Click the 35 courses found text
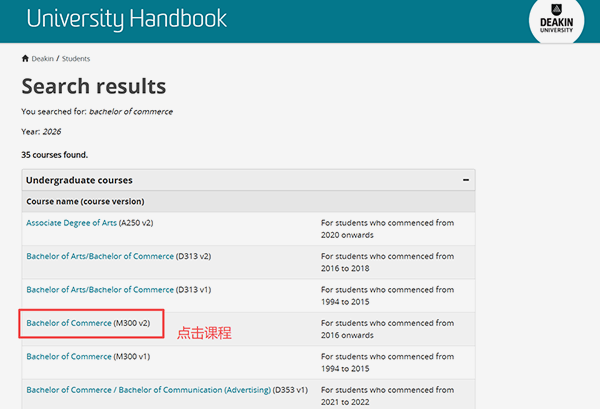This screenshot has height=409, width=600. click(x=55, y=155)
